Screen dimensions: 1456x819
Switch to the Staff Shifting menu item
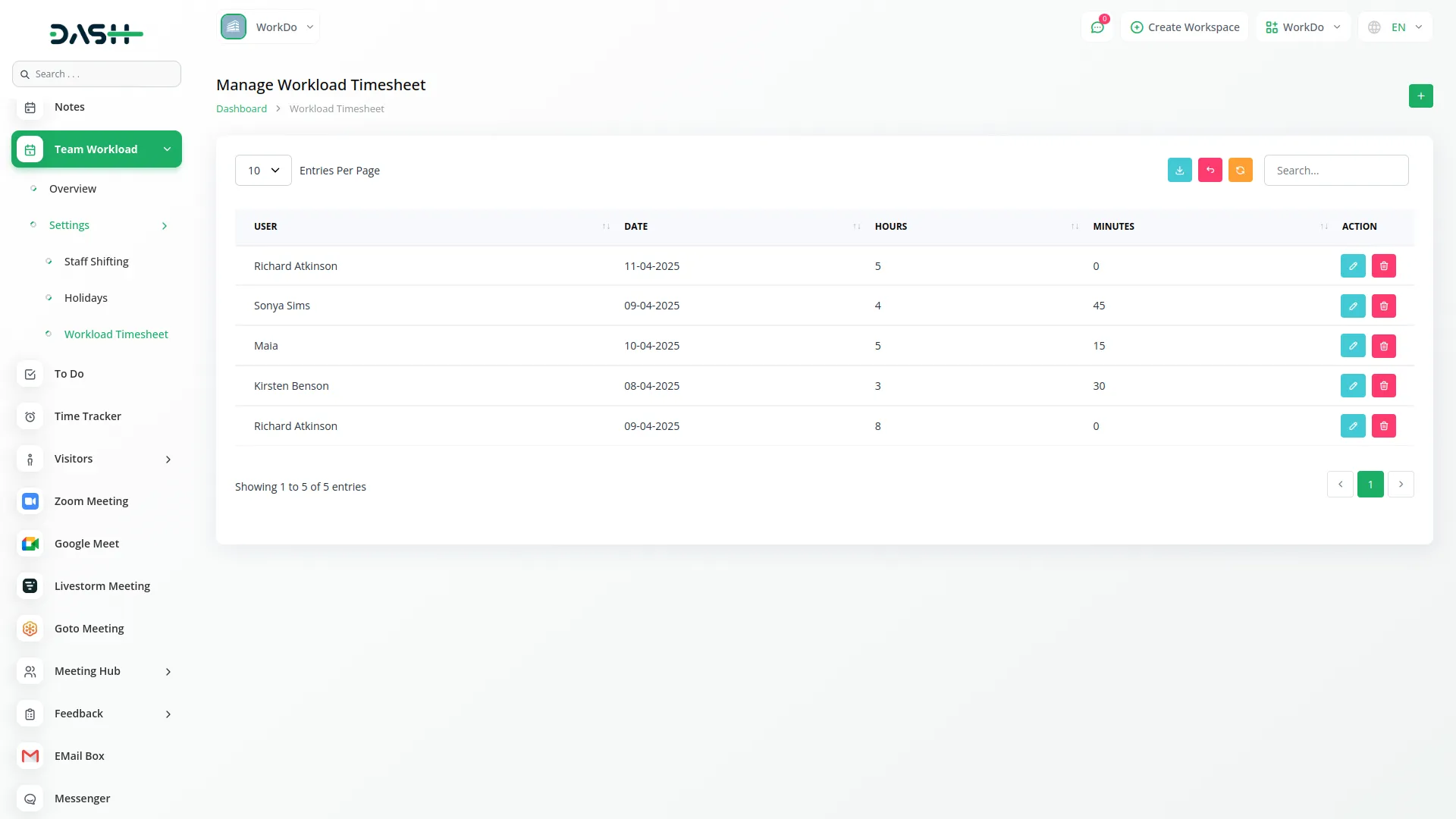(96, 261)
